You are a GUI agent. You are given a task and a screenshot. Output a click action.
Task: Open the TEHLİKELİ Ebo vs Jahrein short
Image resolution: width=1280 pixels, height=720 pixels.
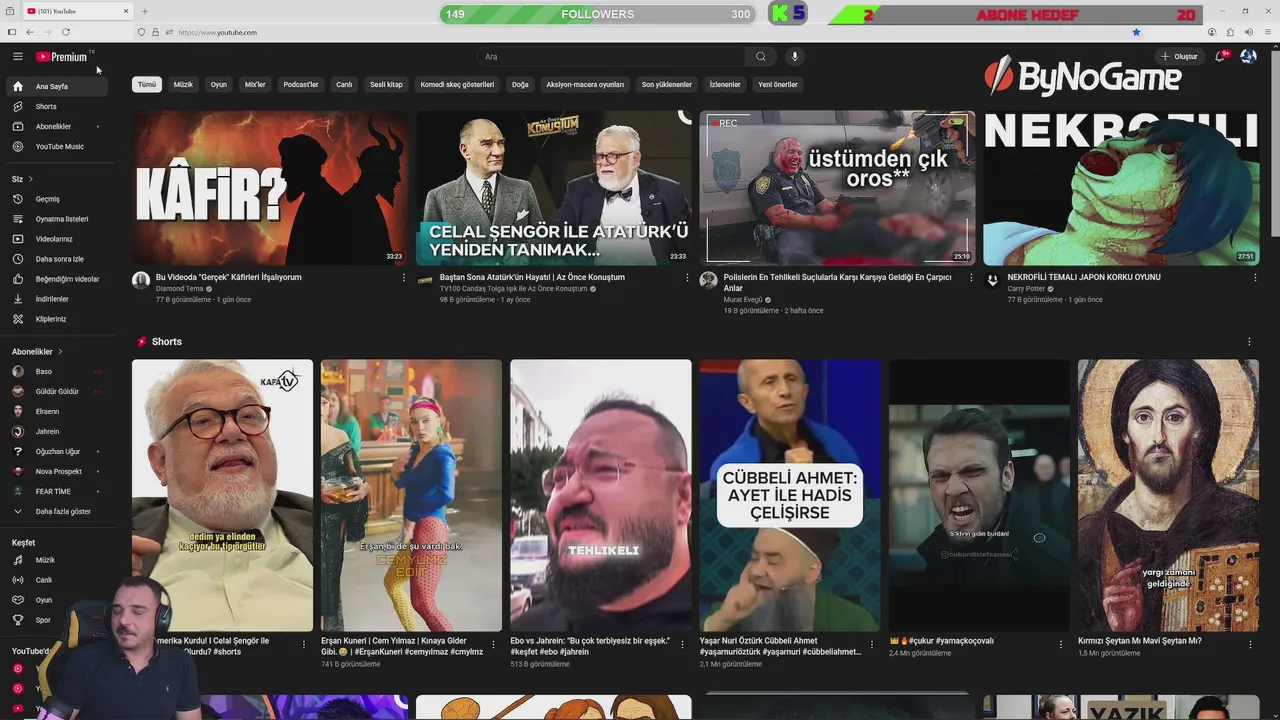point(601,496)
